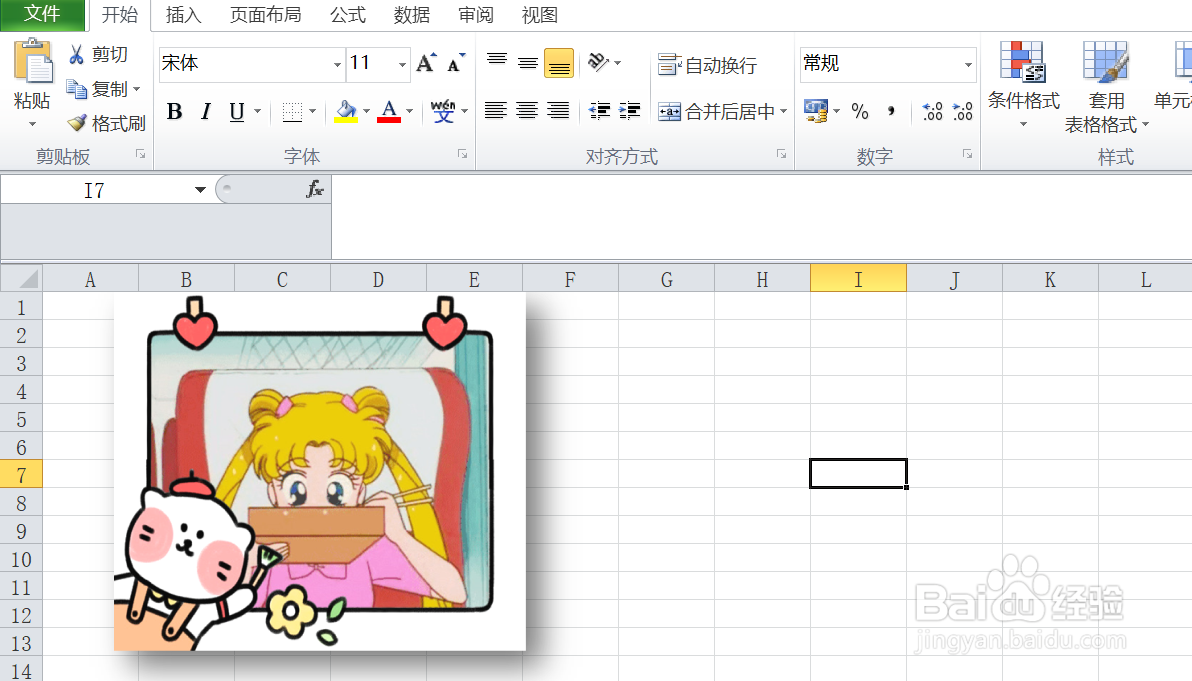
Task: Click column K header
Action: 1050,279
